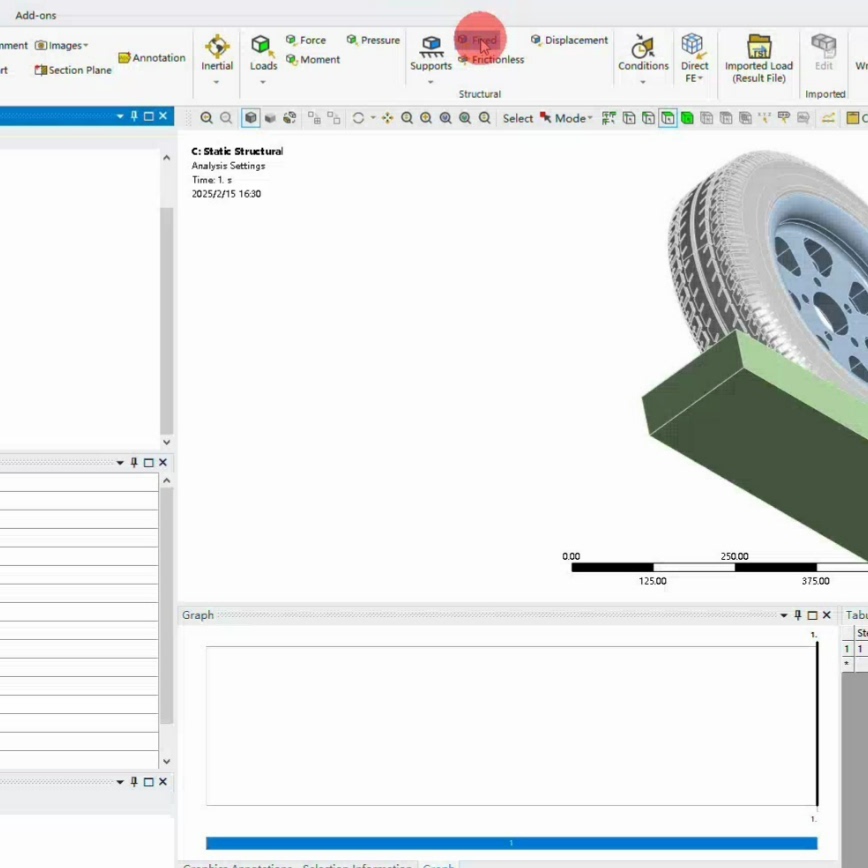Screen dimensions: 868x868
Task: Insert a Moment load
Action: pos(313,59)
